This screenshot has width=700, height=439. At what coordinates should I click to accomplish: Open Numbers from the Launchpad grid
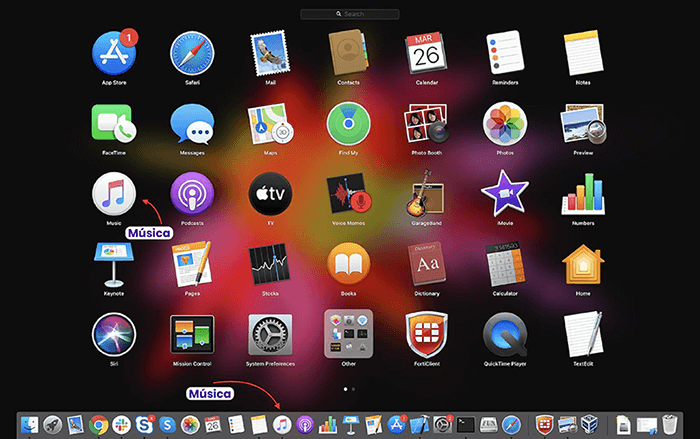tap(583, 194)
